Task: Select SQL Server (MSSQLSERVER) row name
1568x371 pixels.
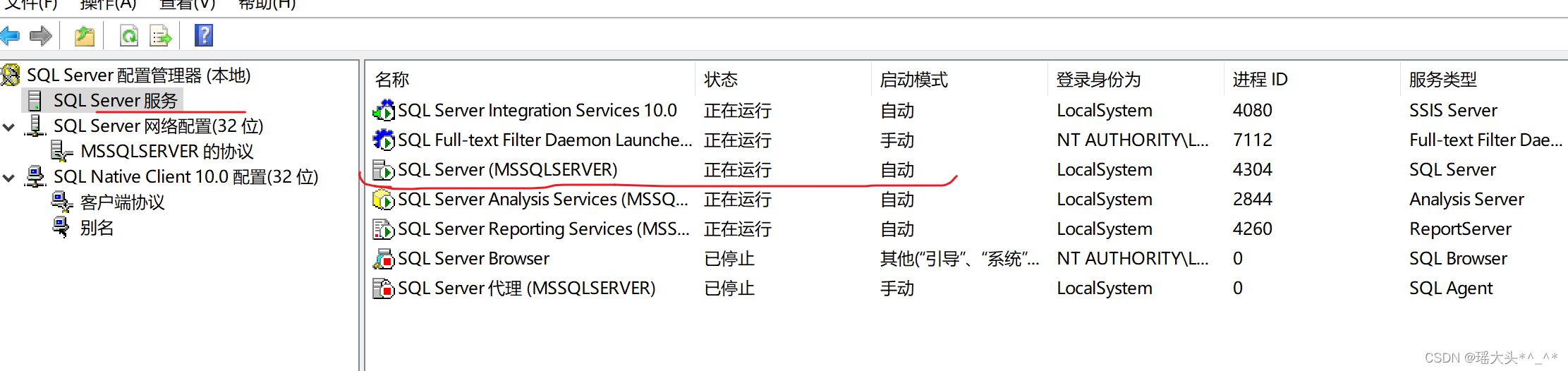Action: point(508,169)
